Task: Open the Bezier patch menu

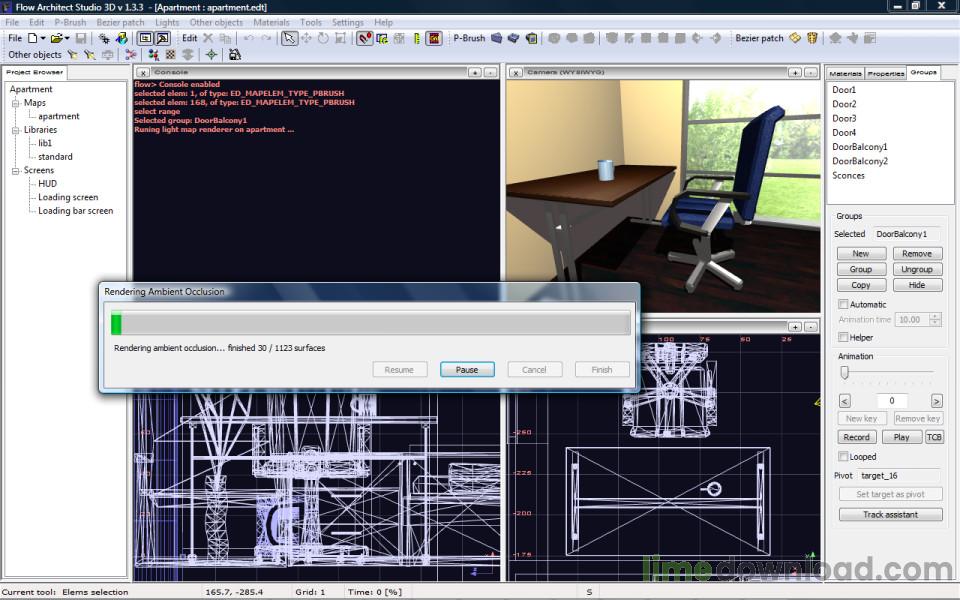Action: 121,23
